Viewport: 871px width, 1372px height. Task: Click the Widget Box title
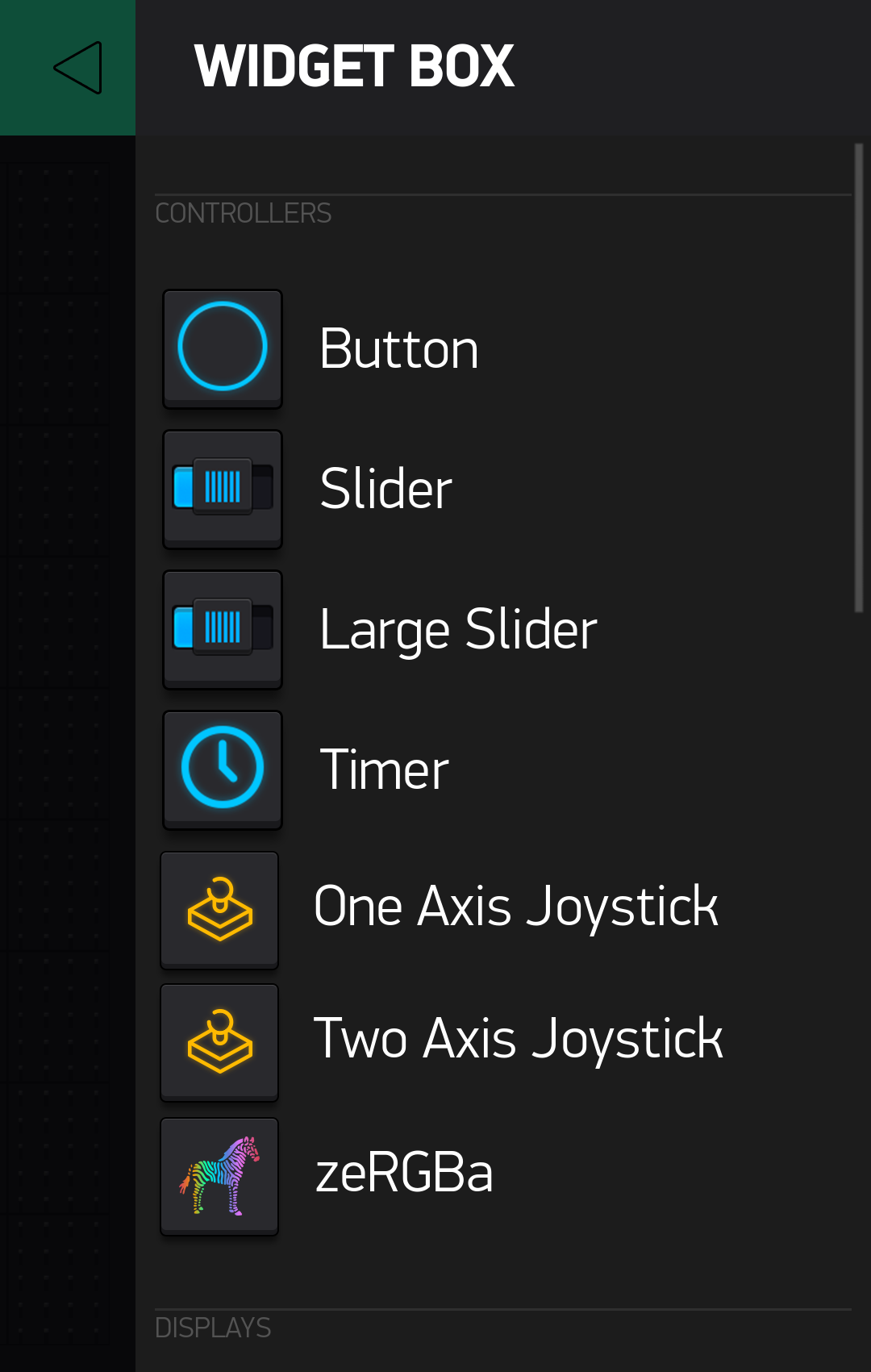click(x=354, y=66)
